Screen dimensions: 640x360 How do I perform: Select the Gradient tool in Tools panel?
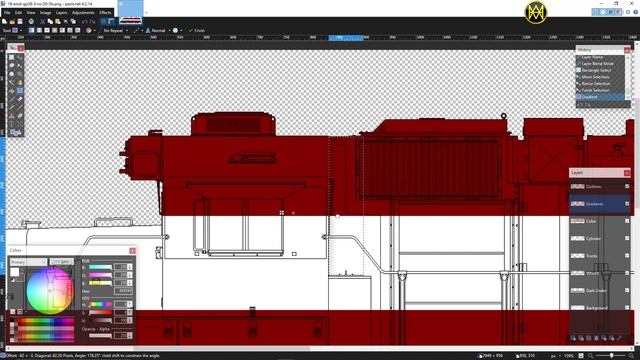[x=20, y=91]
